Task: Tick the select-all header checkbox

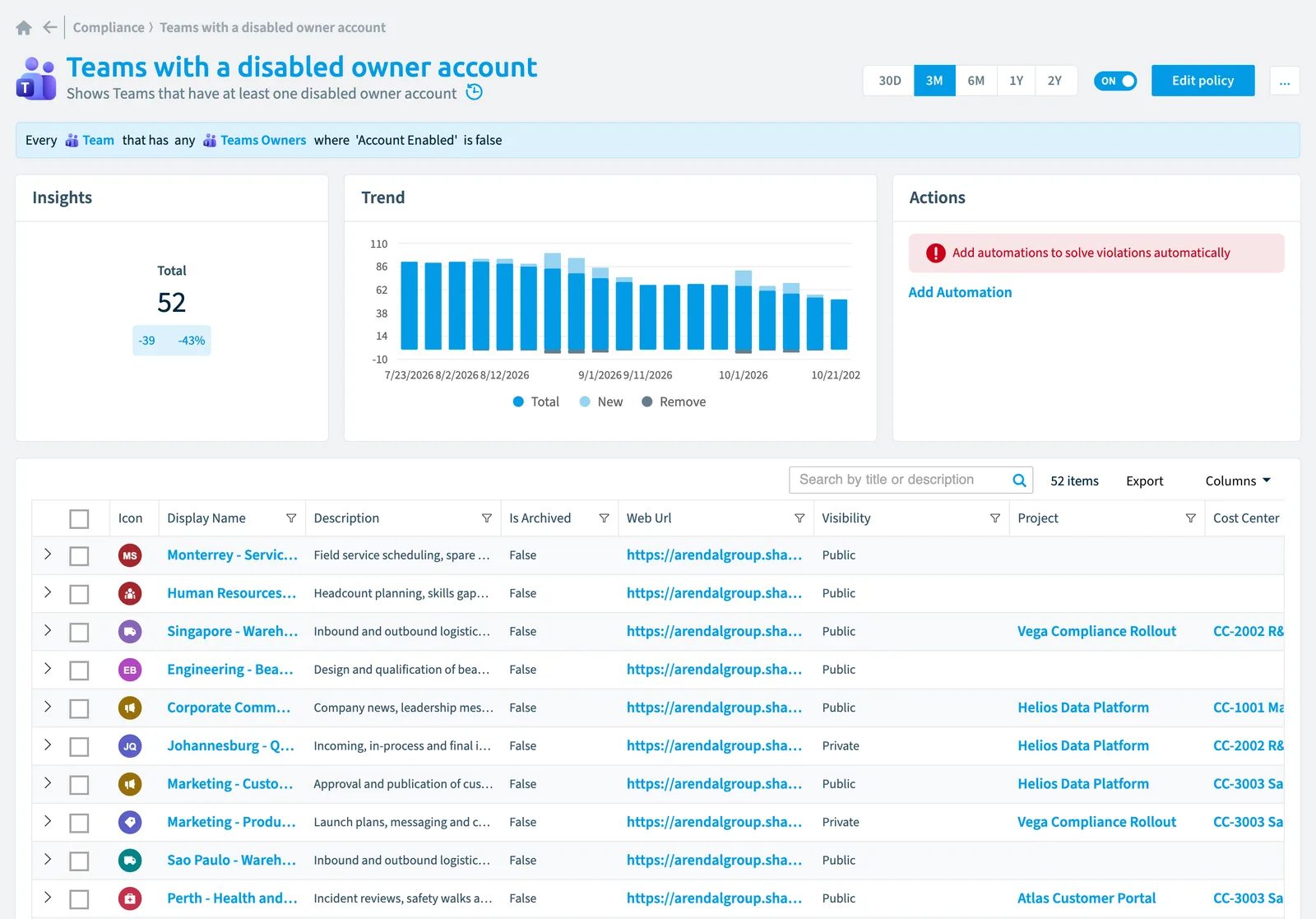Action: click(79, 519)
